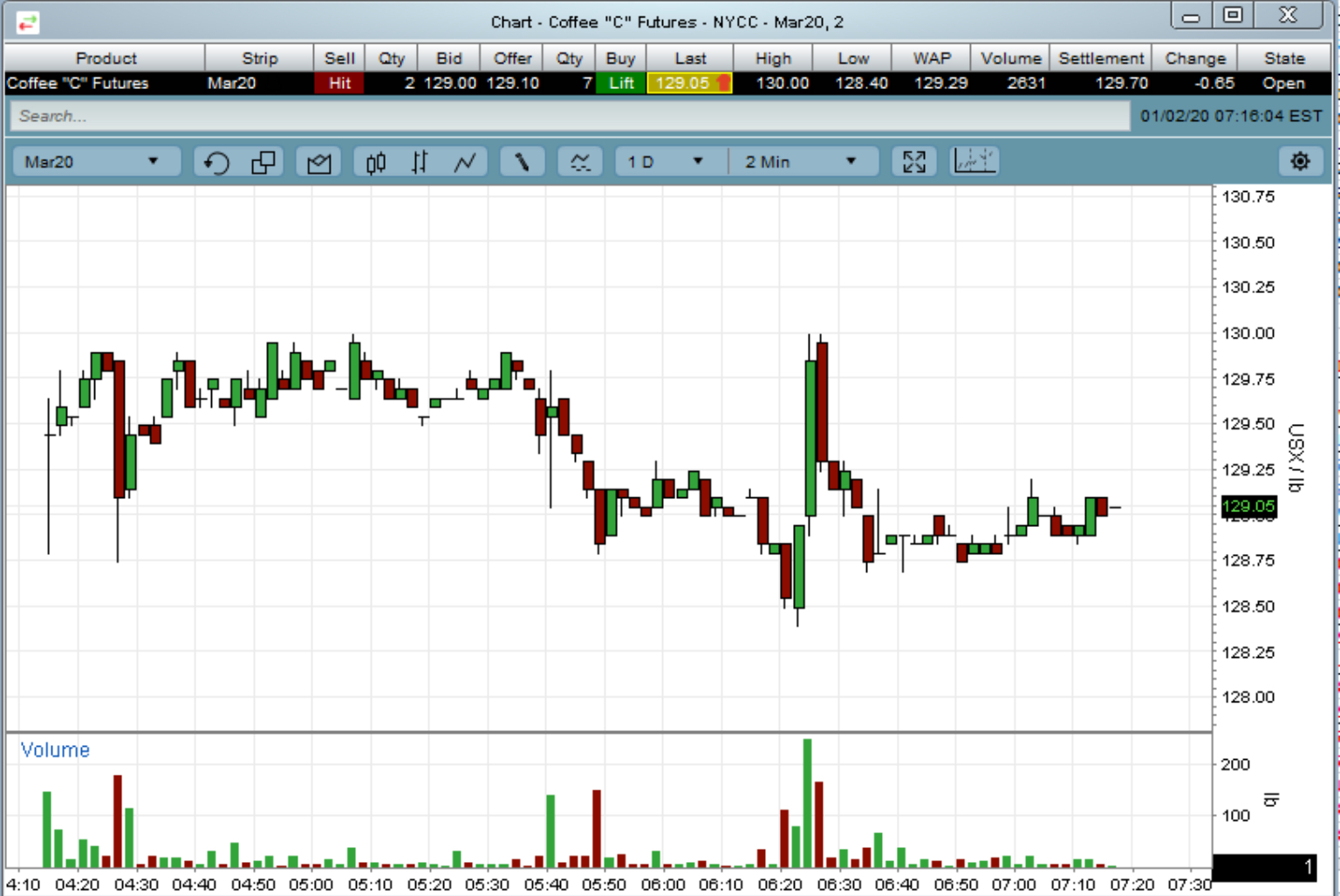Click the Open state cell
This screenshot has height=896, width=1340.
tap(1283, 83)
